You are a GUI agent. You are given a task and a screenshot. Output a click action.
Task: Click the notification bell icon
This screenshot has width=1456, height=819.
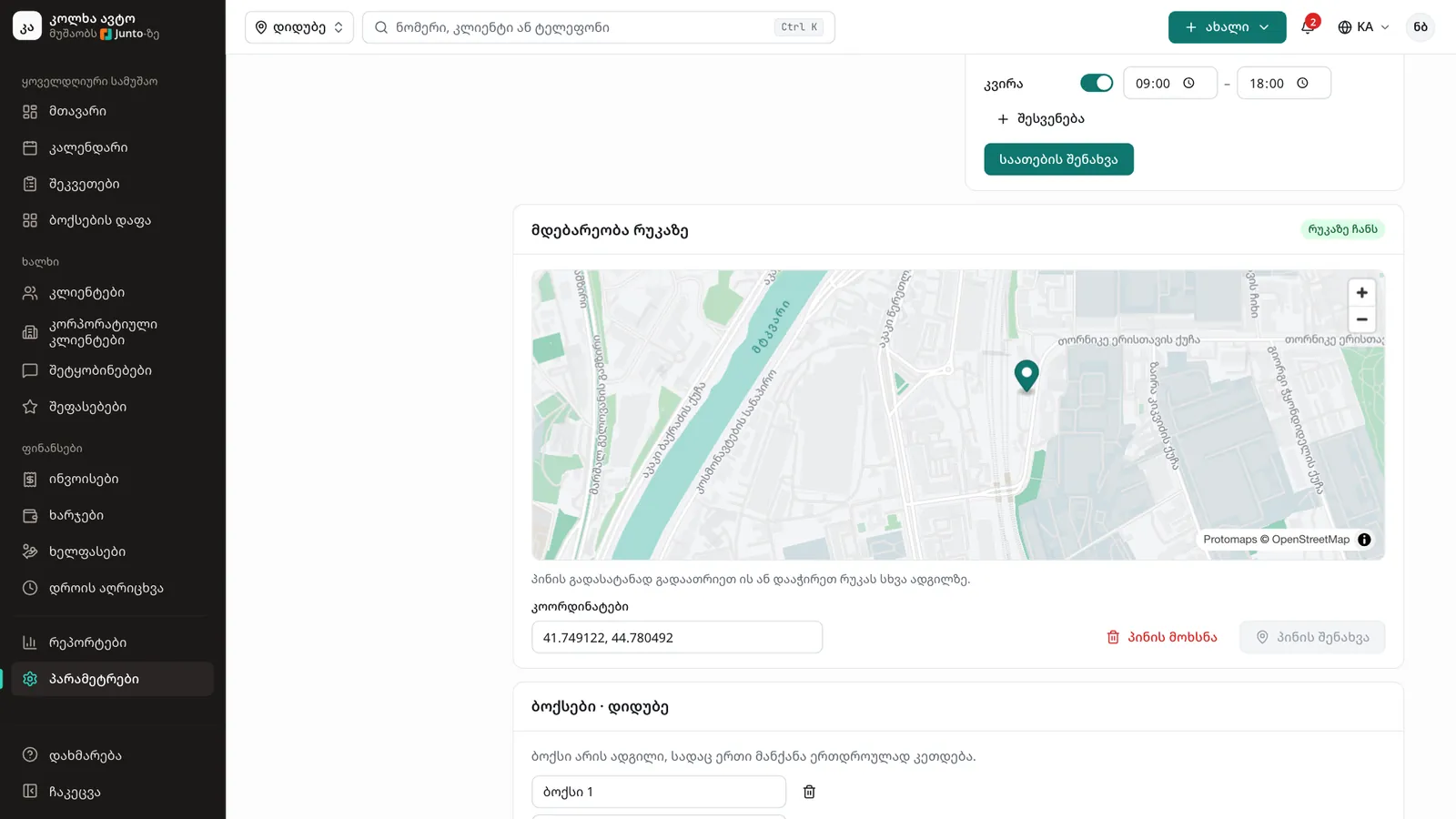pyautogui.click(x=1308, y=27)
